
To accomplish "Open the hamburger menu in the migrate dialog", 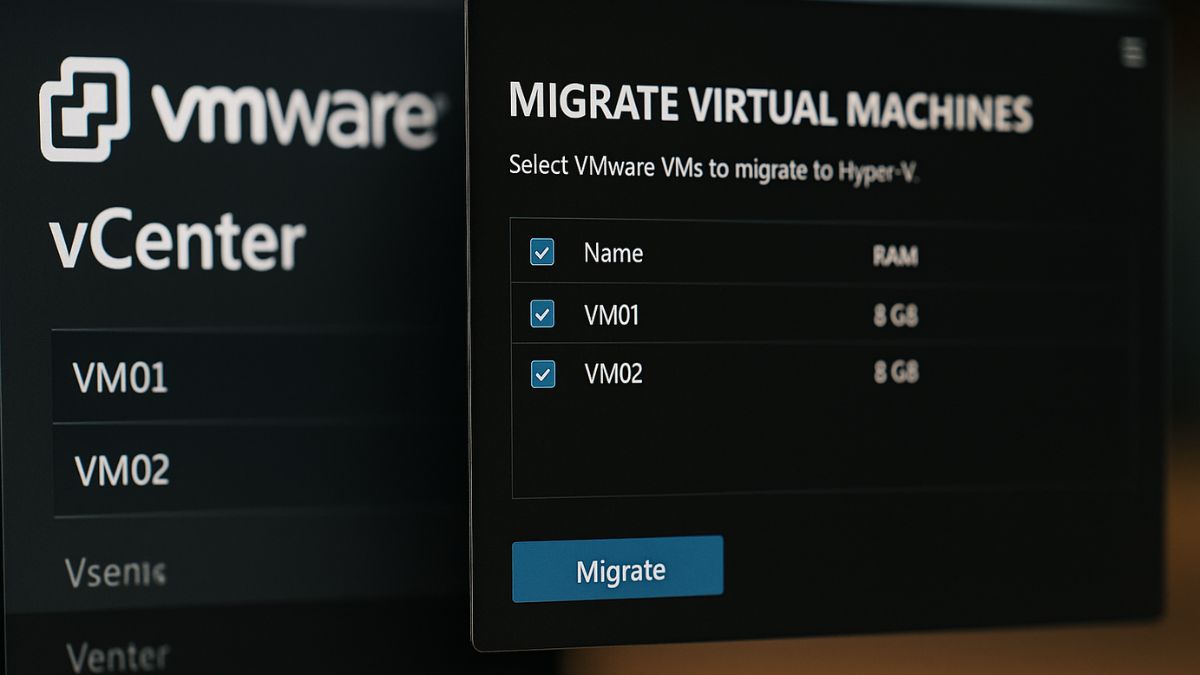I will (1132, 53).
